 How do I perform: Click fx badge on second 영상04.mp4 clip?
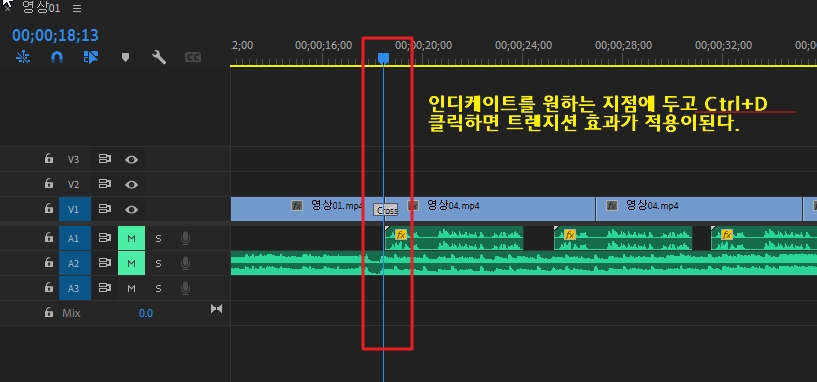(612, 206)
